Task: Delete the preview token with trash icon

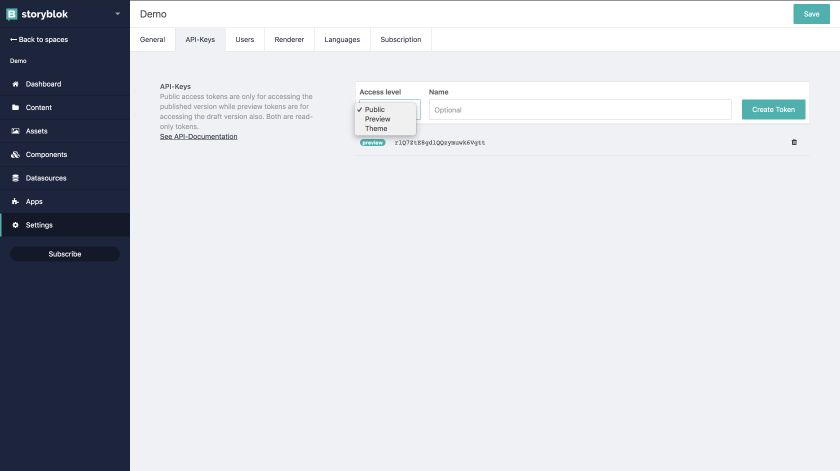Action: (x=794, y=143)
